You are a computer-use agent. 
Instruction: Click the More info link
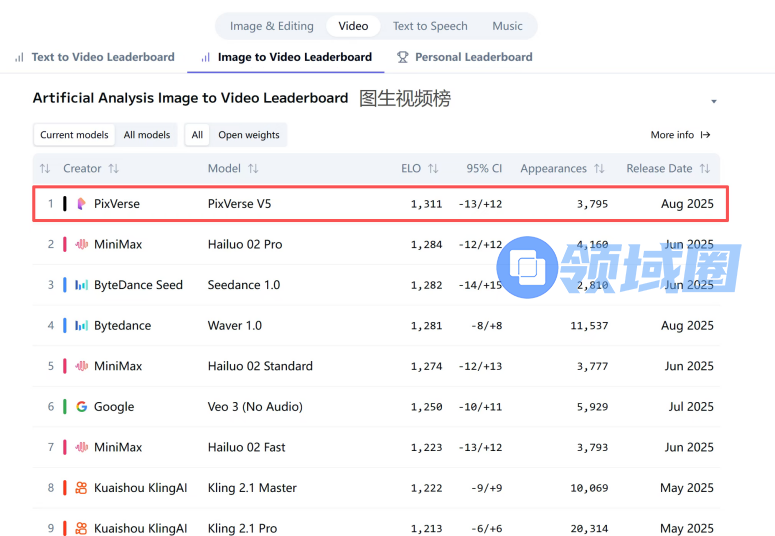tap(680, 135)
